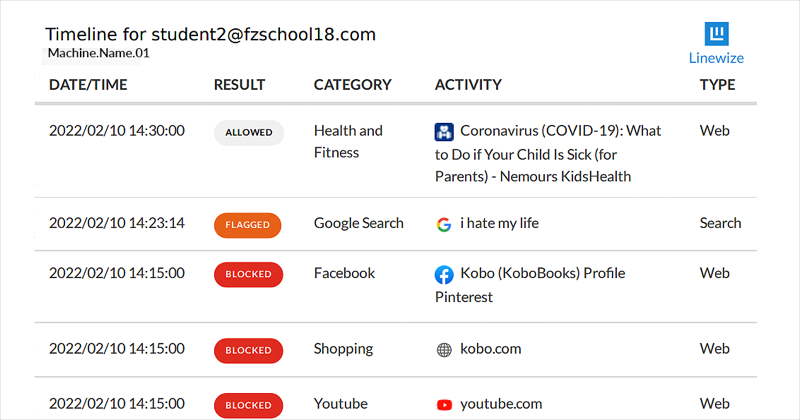
Task: Click the ACTIVITY column header
Action: [x=468, y=85]
